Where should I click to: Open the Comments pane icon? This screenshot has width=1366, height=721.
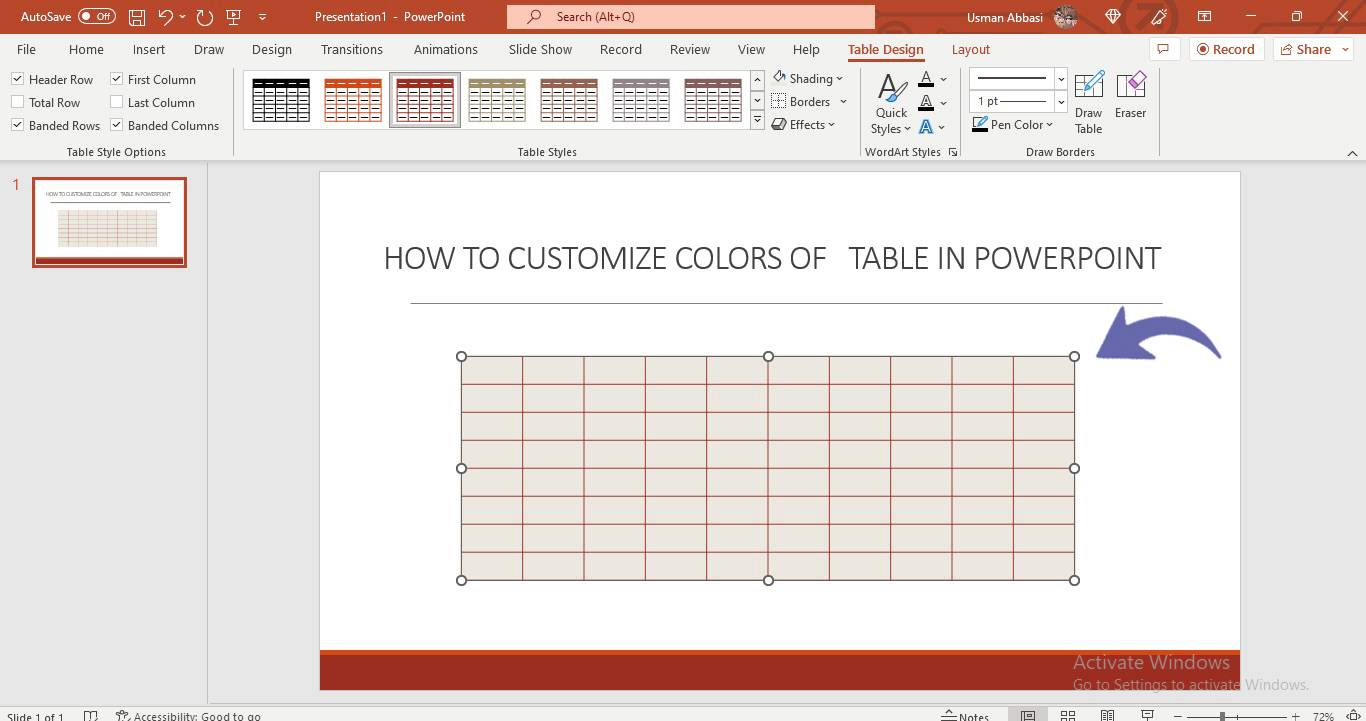(1162, 49)
